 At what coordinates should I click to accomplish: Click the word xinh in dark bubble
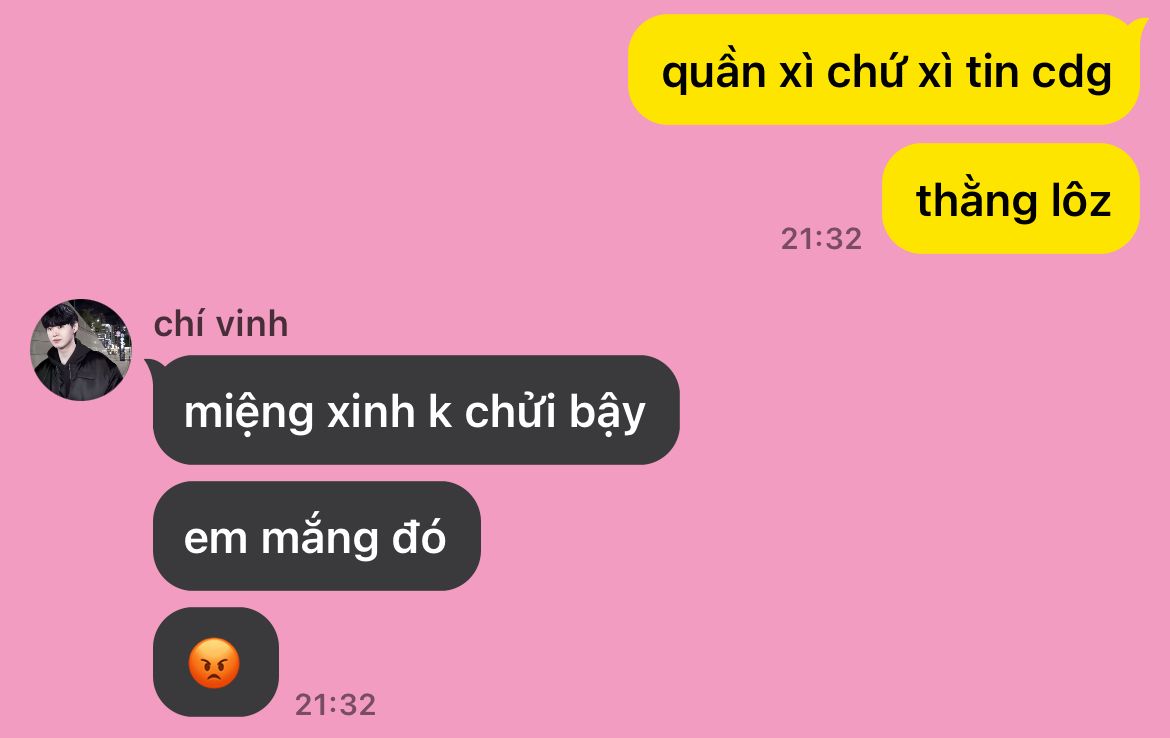[x=371, y=412]
